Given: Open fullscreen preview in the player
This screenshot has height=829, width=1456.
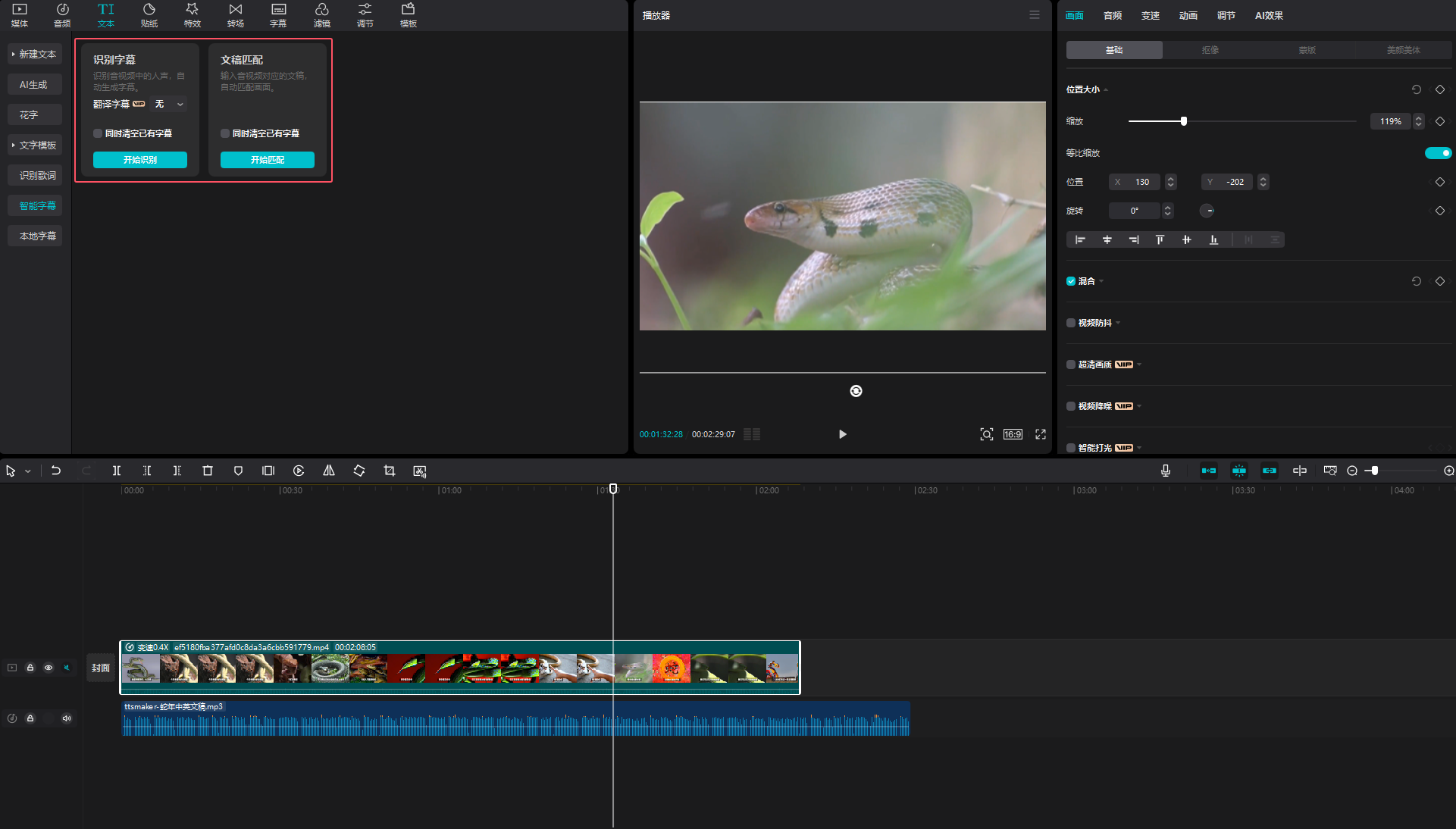Looking at the screenshot, I should tap(1041, 434).
